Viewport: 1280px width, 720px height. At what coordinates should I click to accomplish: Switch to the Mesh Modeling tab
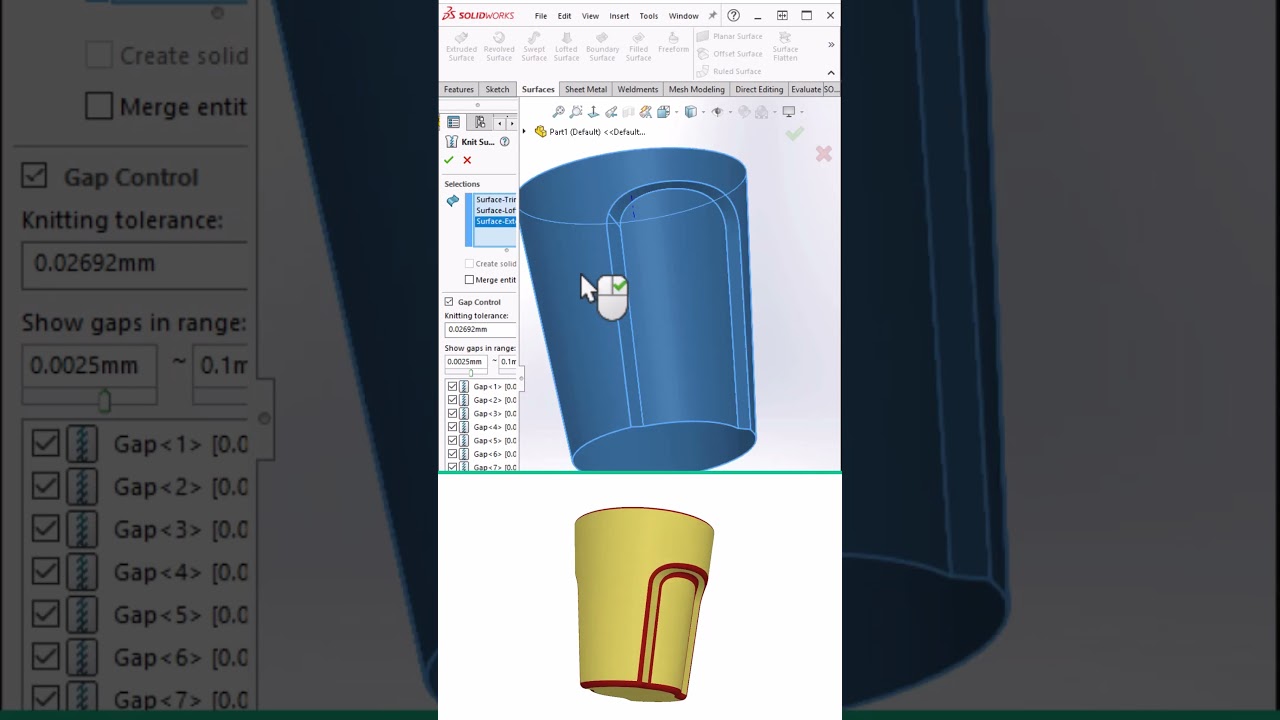(697, 89)
